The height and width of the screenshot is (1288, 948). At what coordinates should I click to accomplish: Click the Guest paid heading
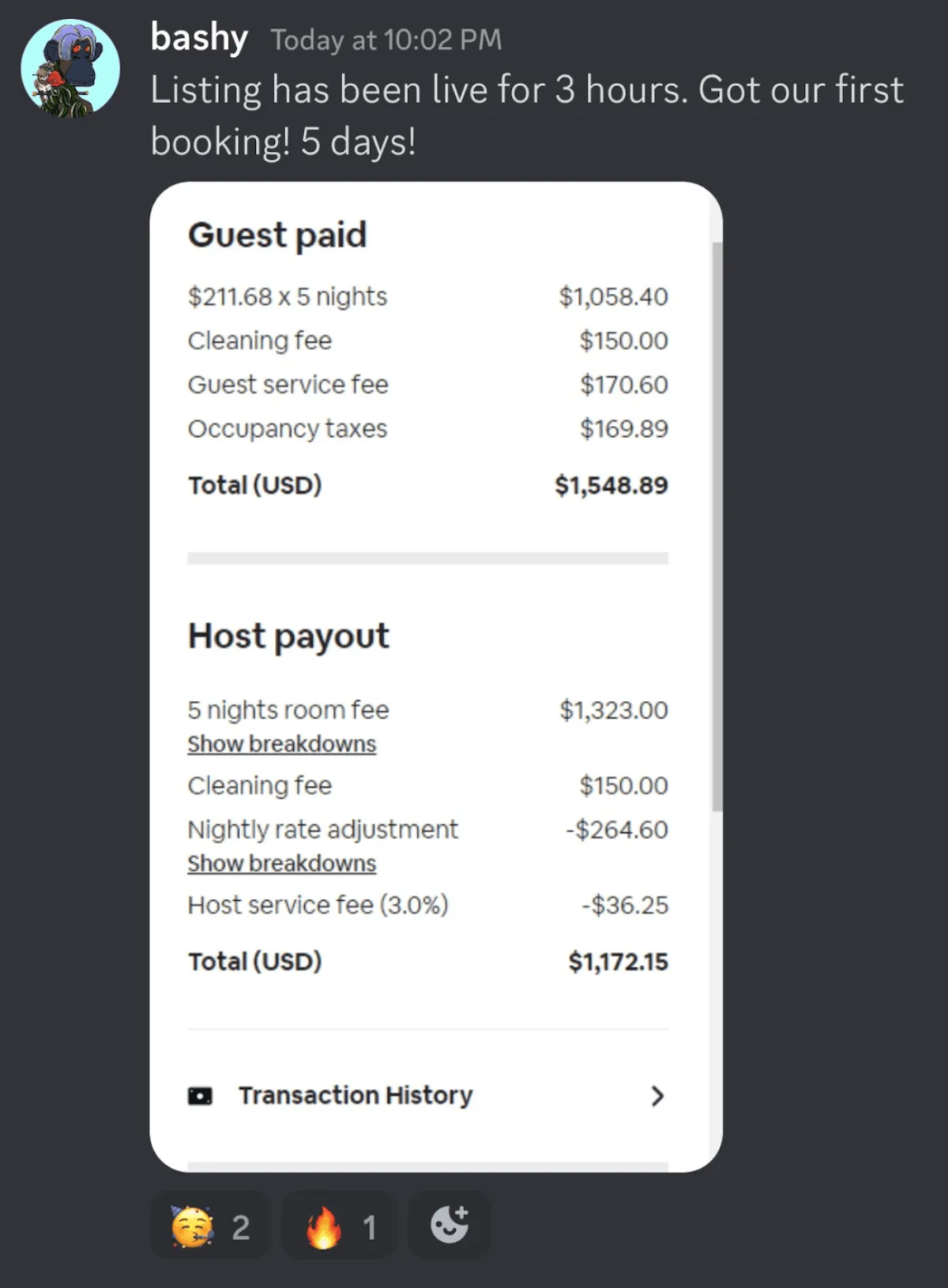tap(277, 235)
